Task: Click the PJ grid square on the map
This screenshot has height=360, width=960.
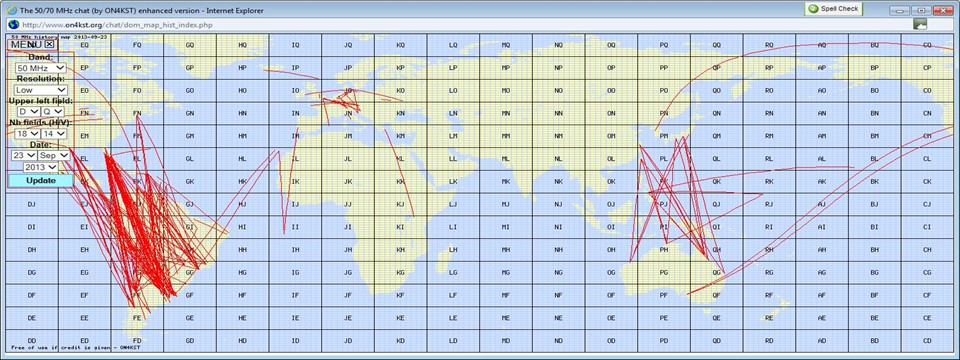Action: click(664, 204)
